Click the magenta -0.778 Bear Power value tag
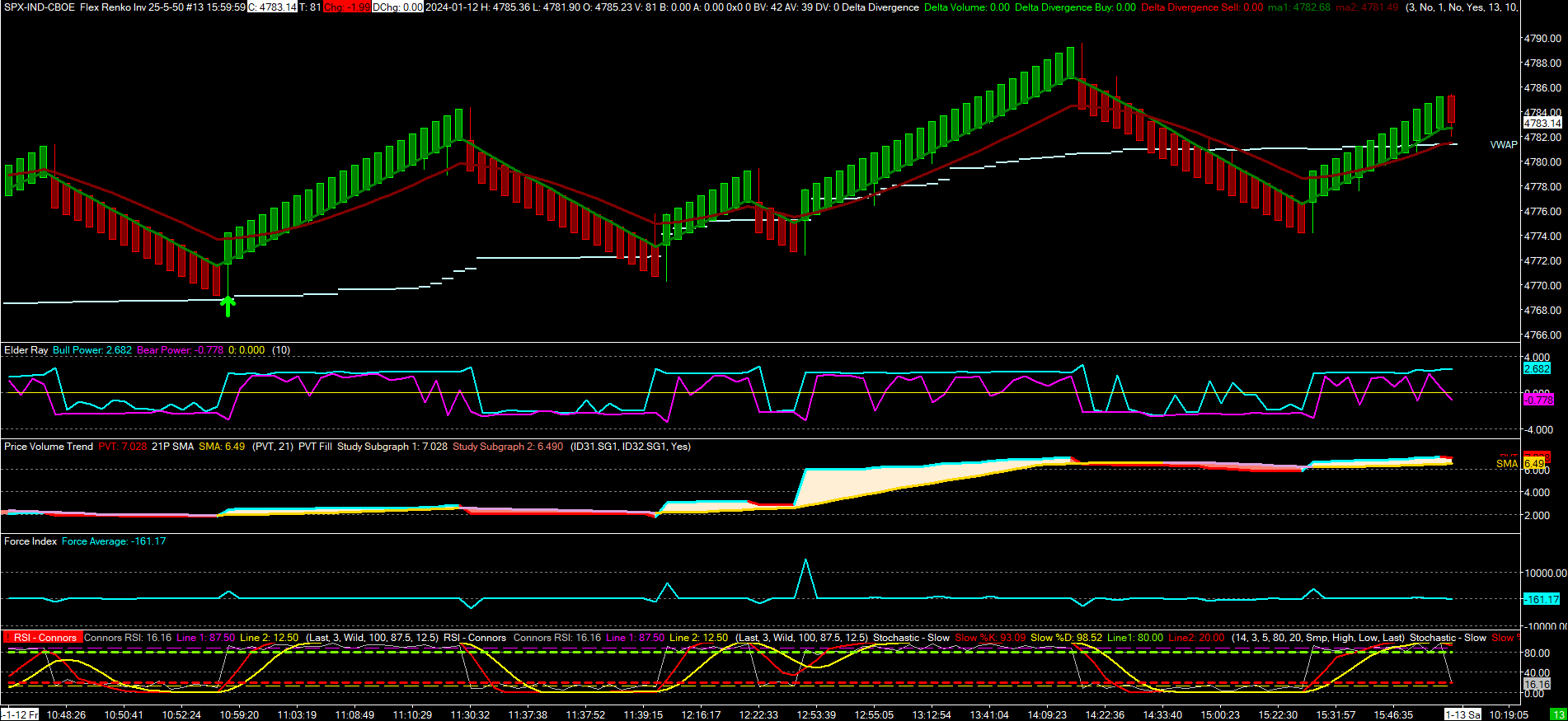 tap(1538, 400)
